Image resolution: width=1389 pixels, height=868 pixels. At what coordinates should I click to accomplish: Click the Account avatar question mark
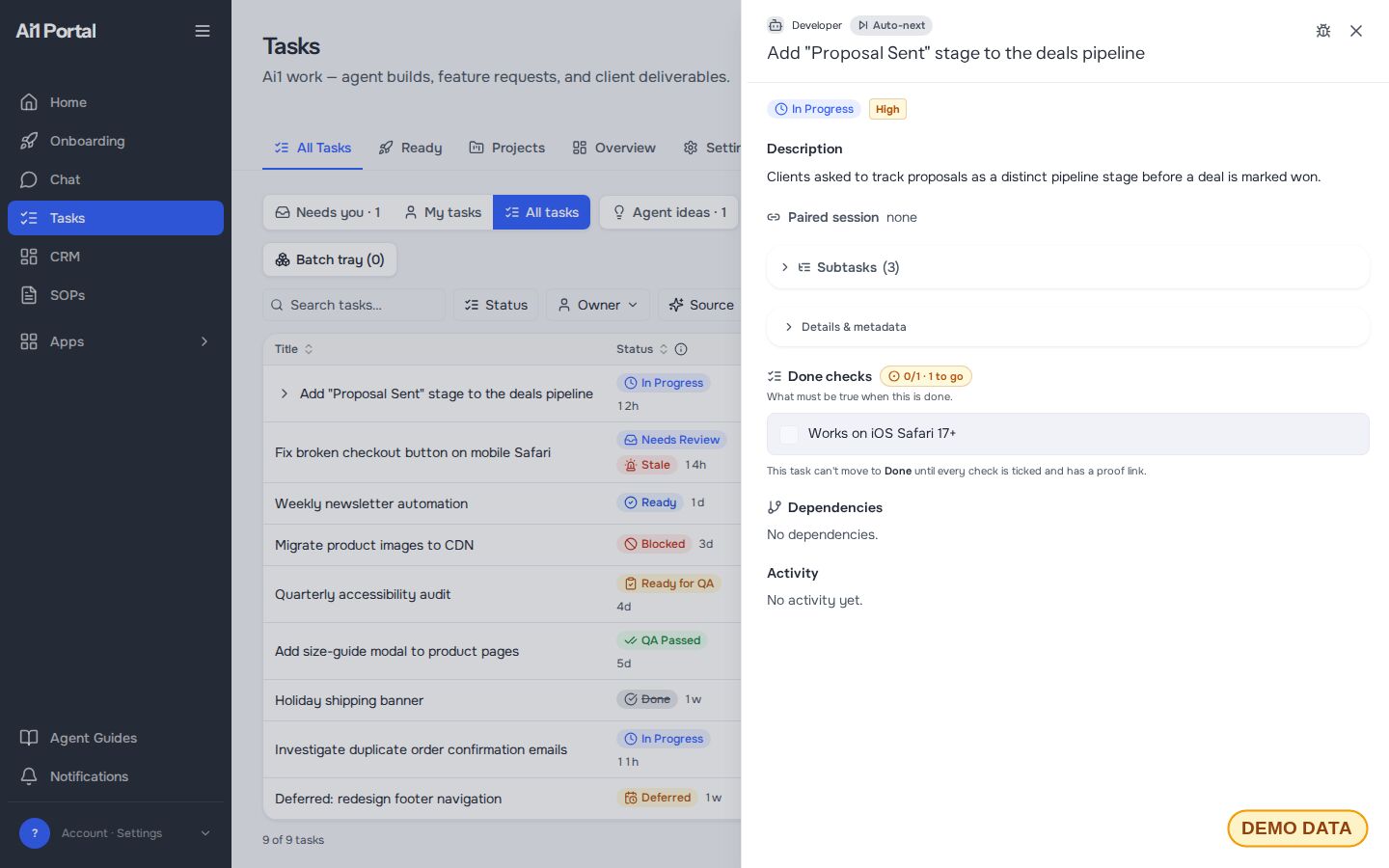click(x=35, y=833)
